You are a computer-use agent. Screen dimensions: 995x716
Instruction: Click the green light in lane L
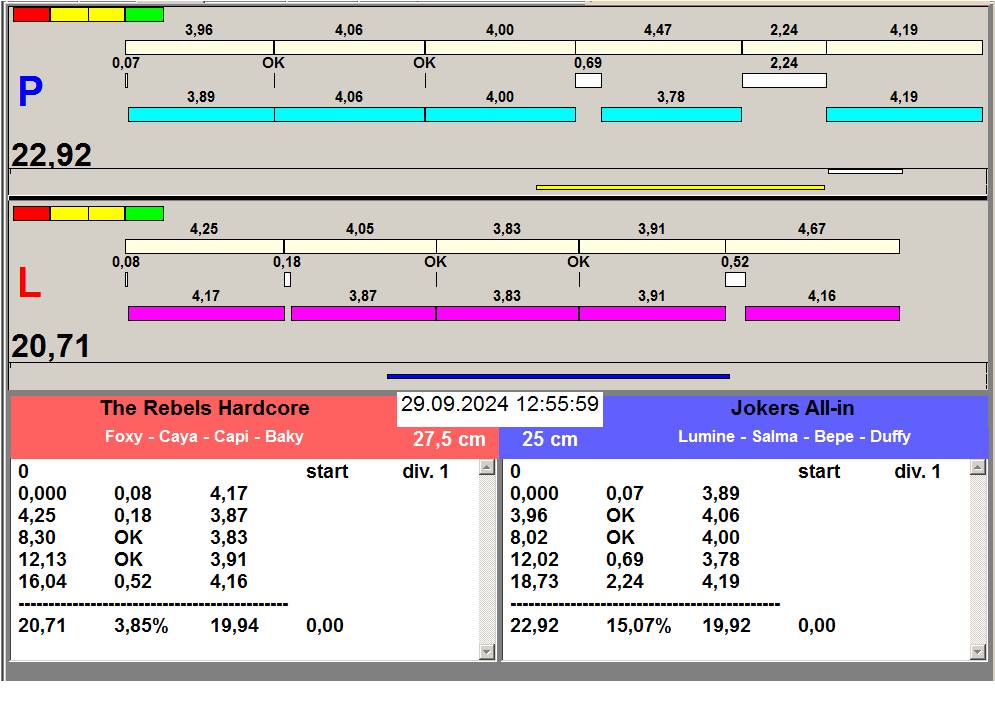(x=145, y=213)
